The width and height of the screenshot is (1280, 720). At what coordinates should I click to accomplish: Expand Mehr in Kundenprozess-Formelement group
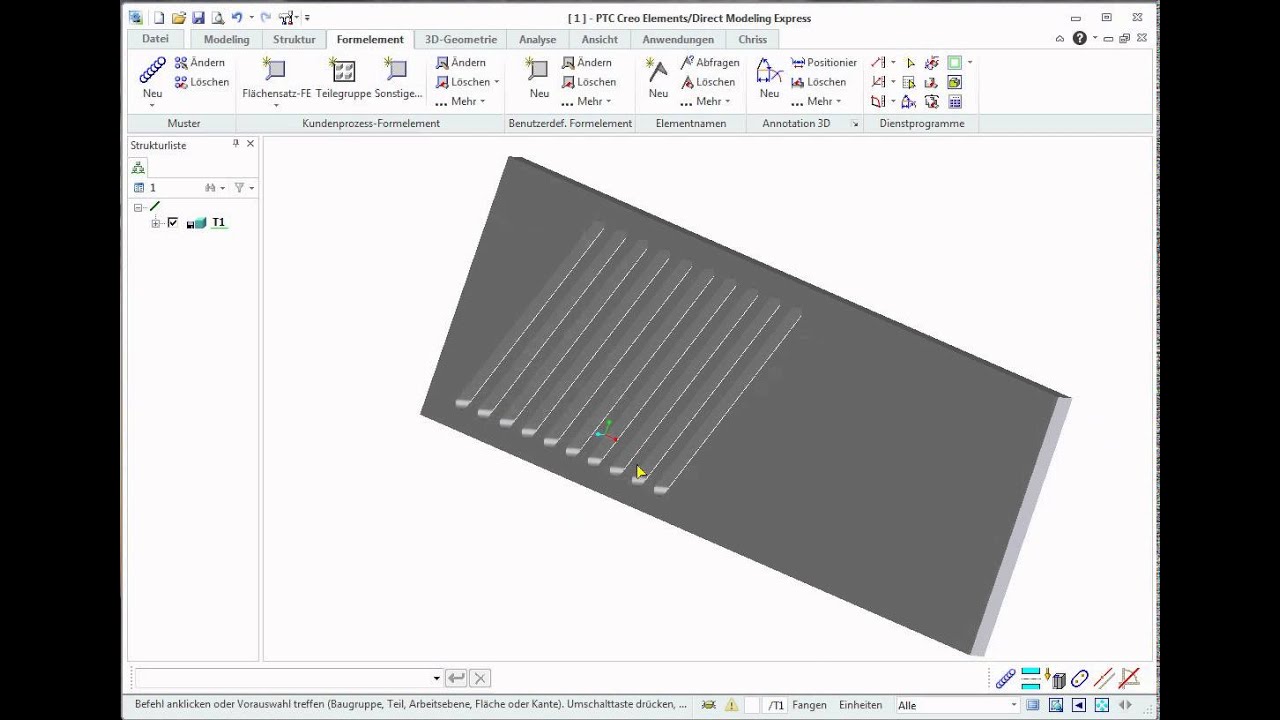point(460,101)
